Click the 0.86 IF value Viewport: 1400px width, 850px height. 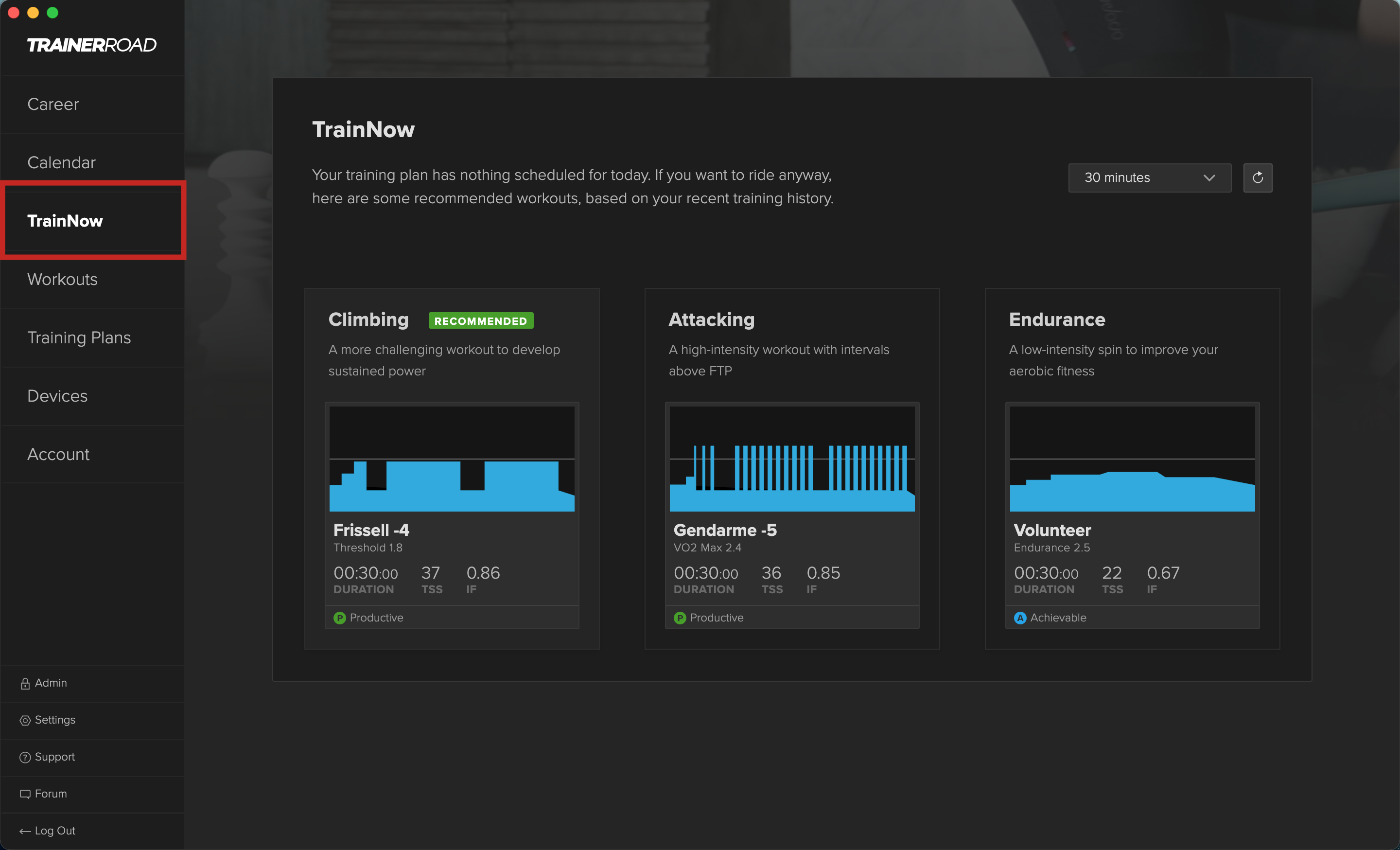483,572
